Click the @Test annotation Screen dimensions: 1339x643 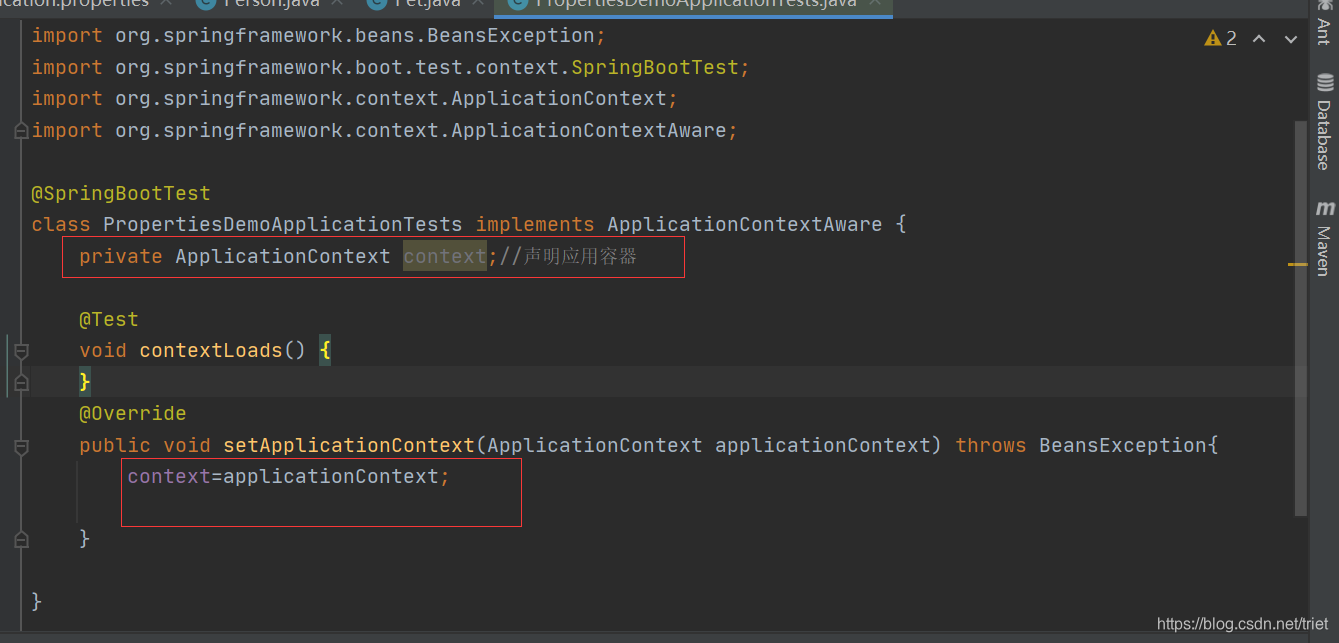[x=109, y=320]
